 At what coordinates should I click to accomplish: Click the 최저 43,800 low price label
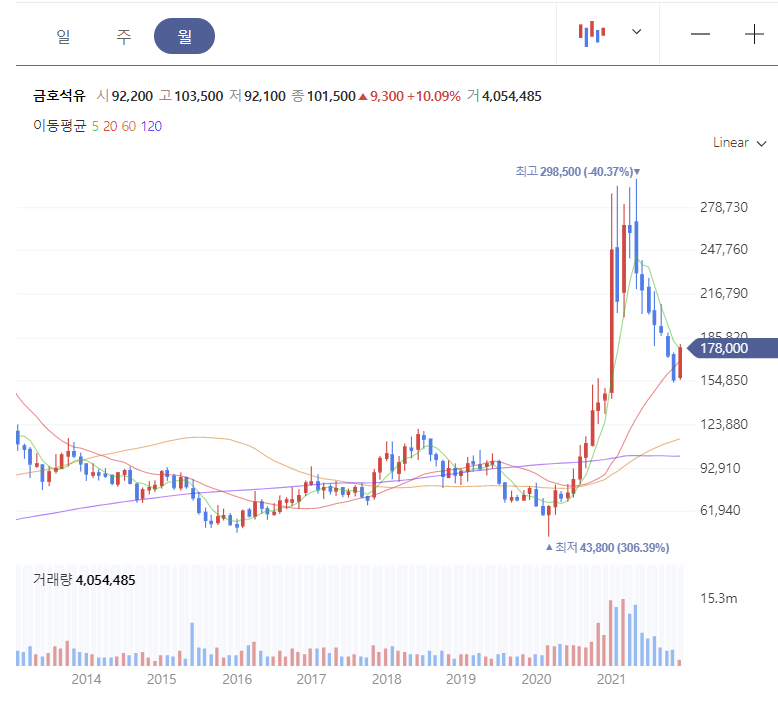click(x=608, y=547)
